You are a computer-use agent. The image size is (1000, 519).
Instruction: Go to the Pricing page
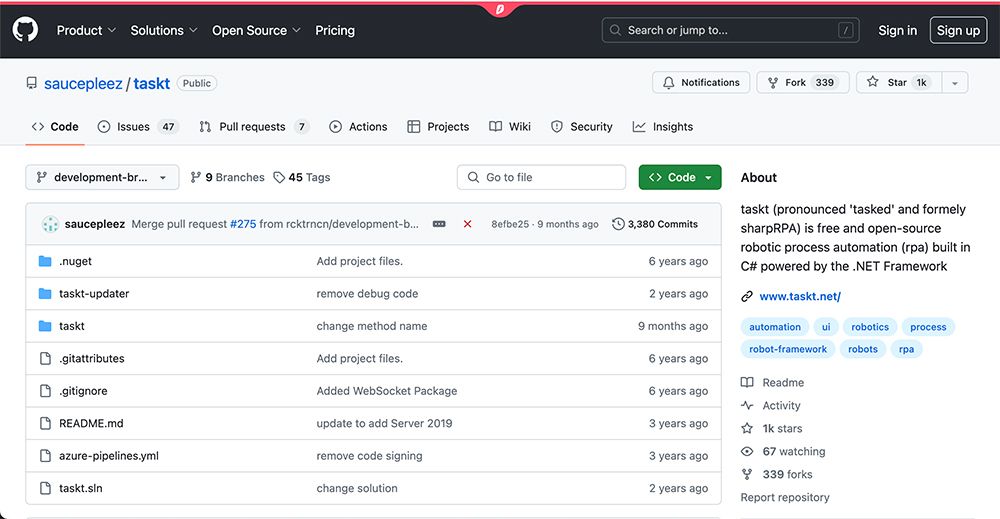pos(335,30)
